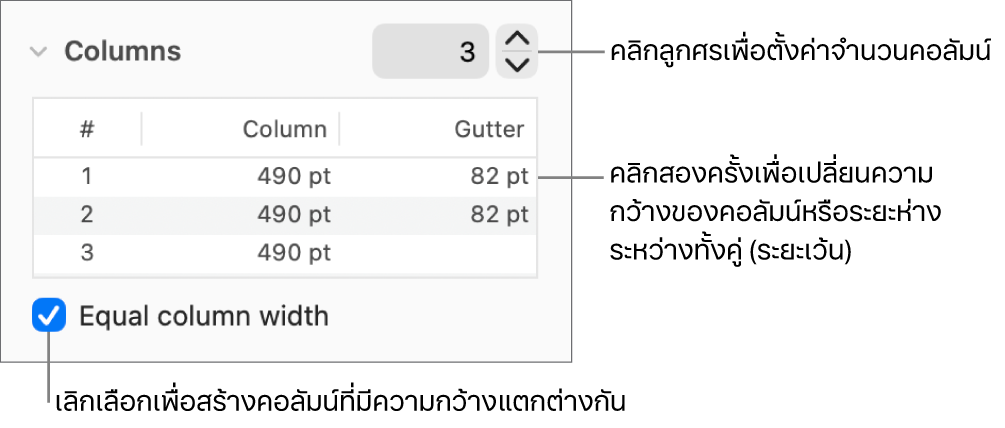Click the Column table header
Screen dimensions: 1005x428
tap(284, 129)
